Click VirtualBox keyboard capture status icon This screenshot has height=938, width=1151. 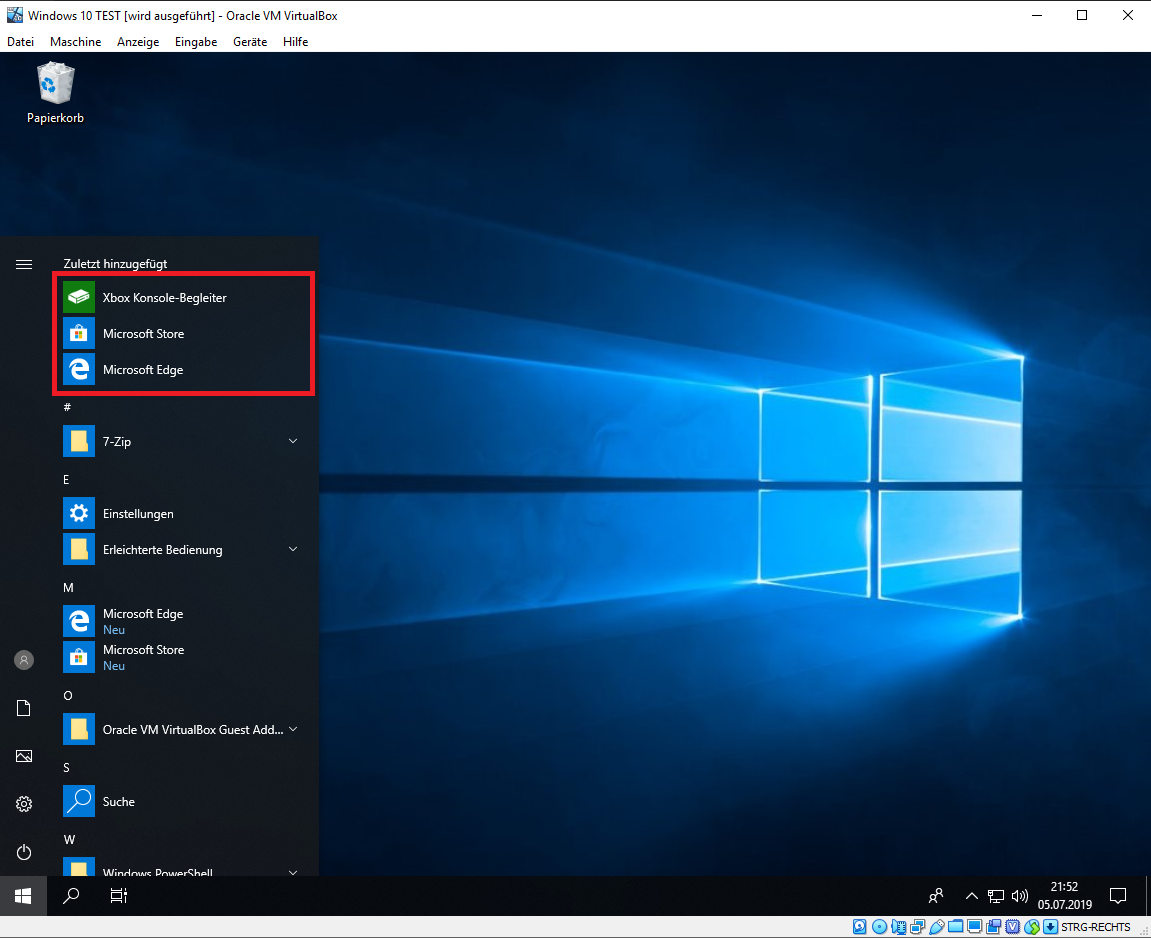click(x=1051, y=927)
